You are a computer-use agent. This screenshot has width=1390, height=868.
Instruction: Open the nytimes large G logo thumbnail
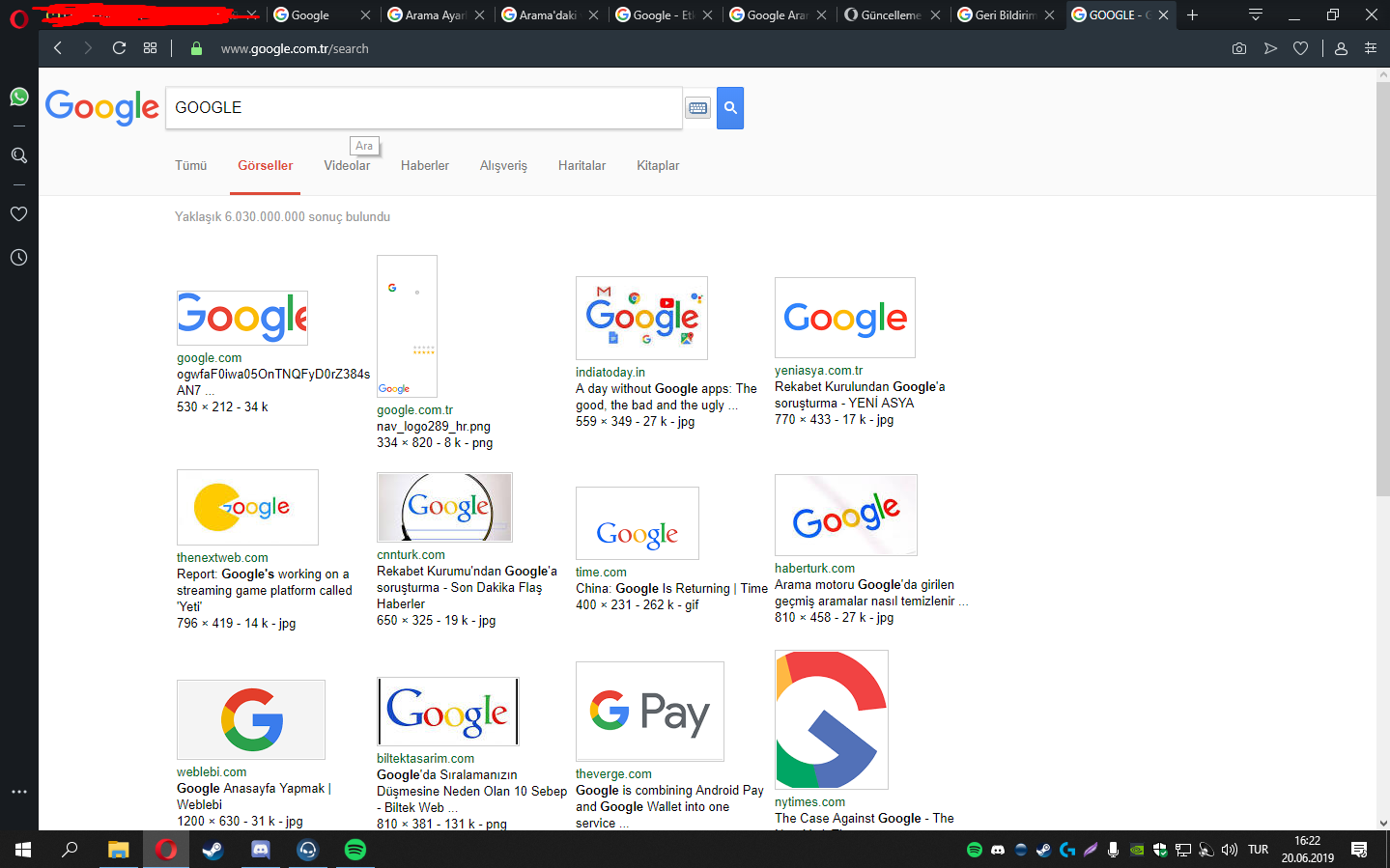coord(832,719)
